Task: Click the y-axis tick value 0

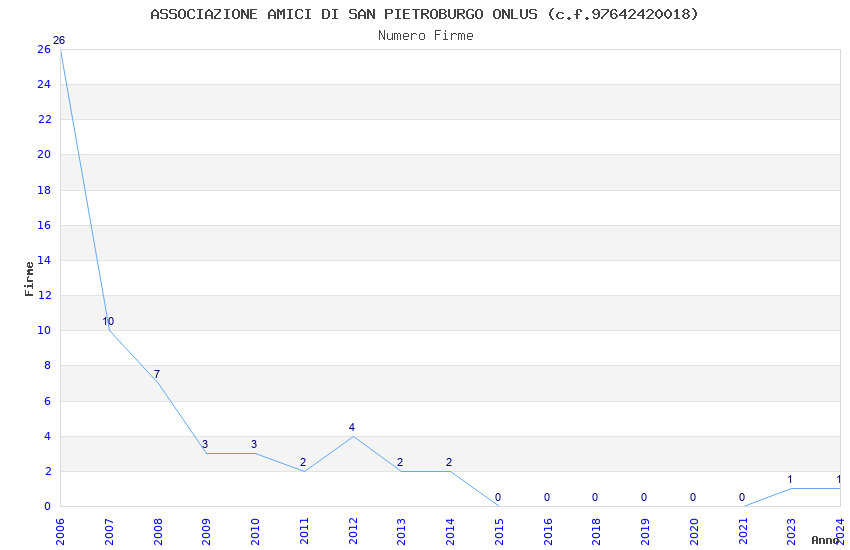Action: point(47,506)
